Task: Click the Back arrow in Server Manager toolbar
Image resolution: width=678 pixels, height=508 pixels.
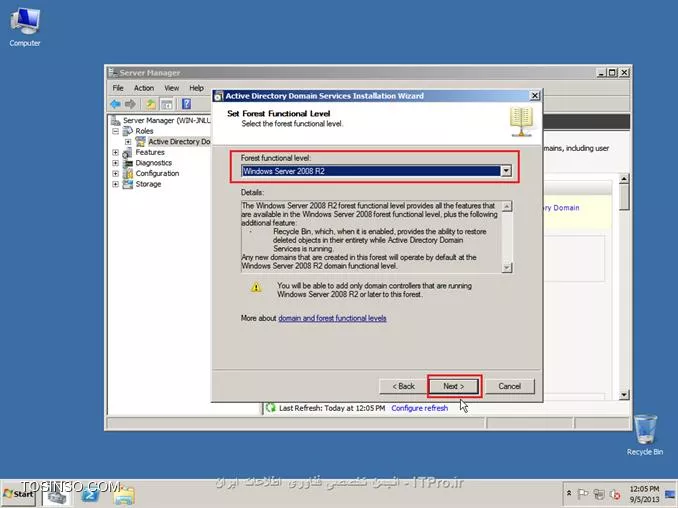Action: (x=115, y=104)
